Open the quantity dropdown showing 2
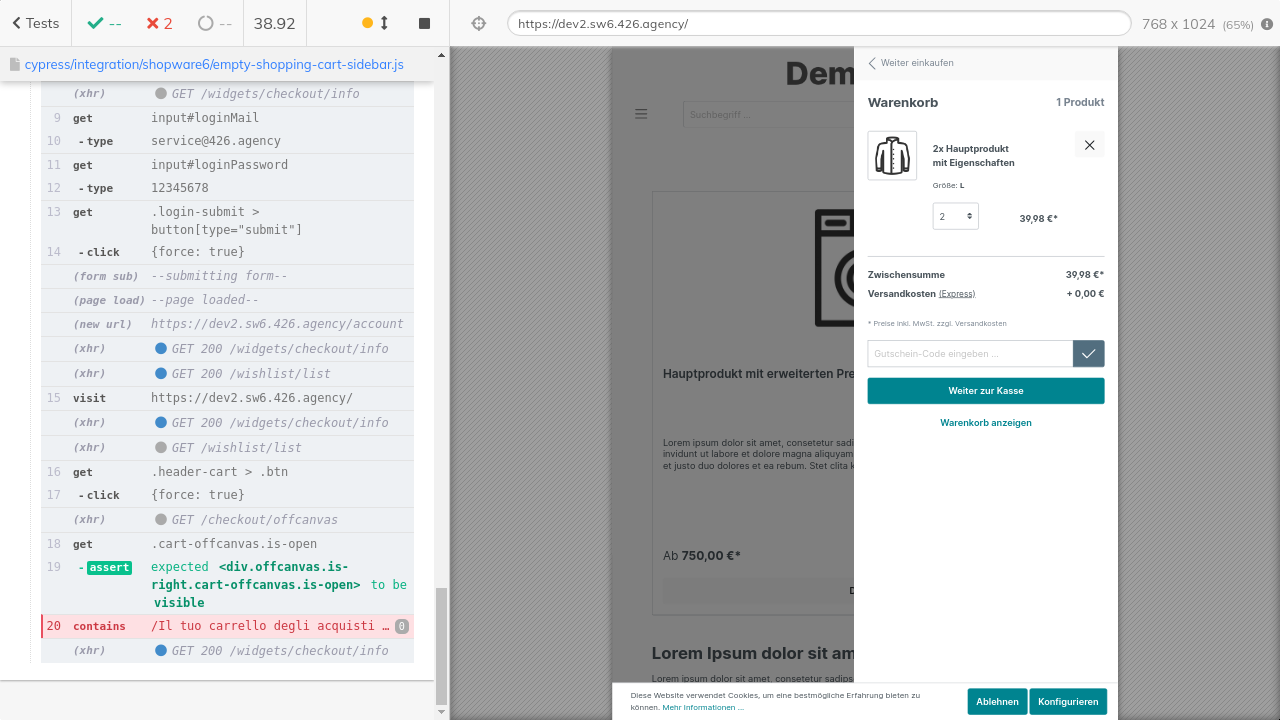The height and width of the screenshot is (720, 1280). (x=955, y=216)
